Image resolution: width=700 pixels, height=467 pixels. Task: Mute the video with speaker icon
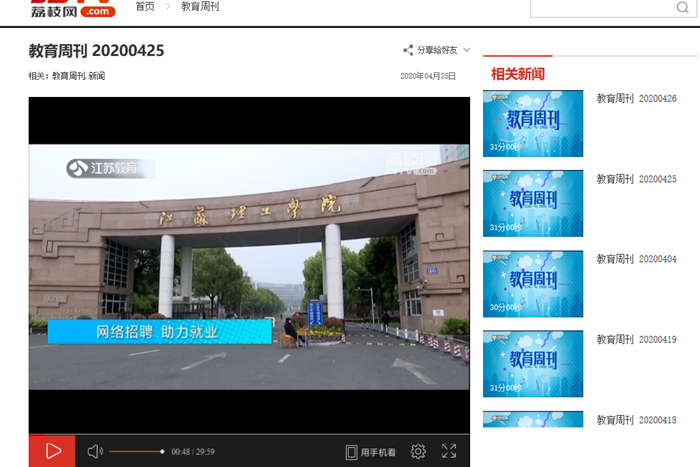click(95, 452)
